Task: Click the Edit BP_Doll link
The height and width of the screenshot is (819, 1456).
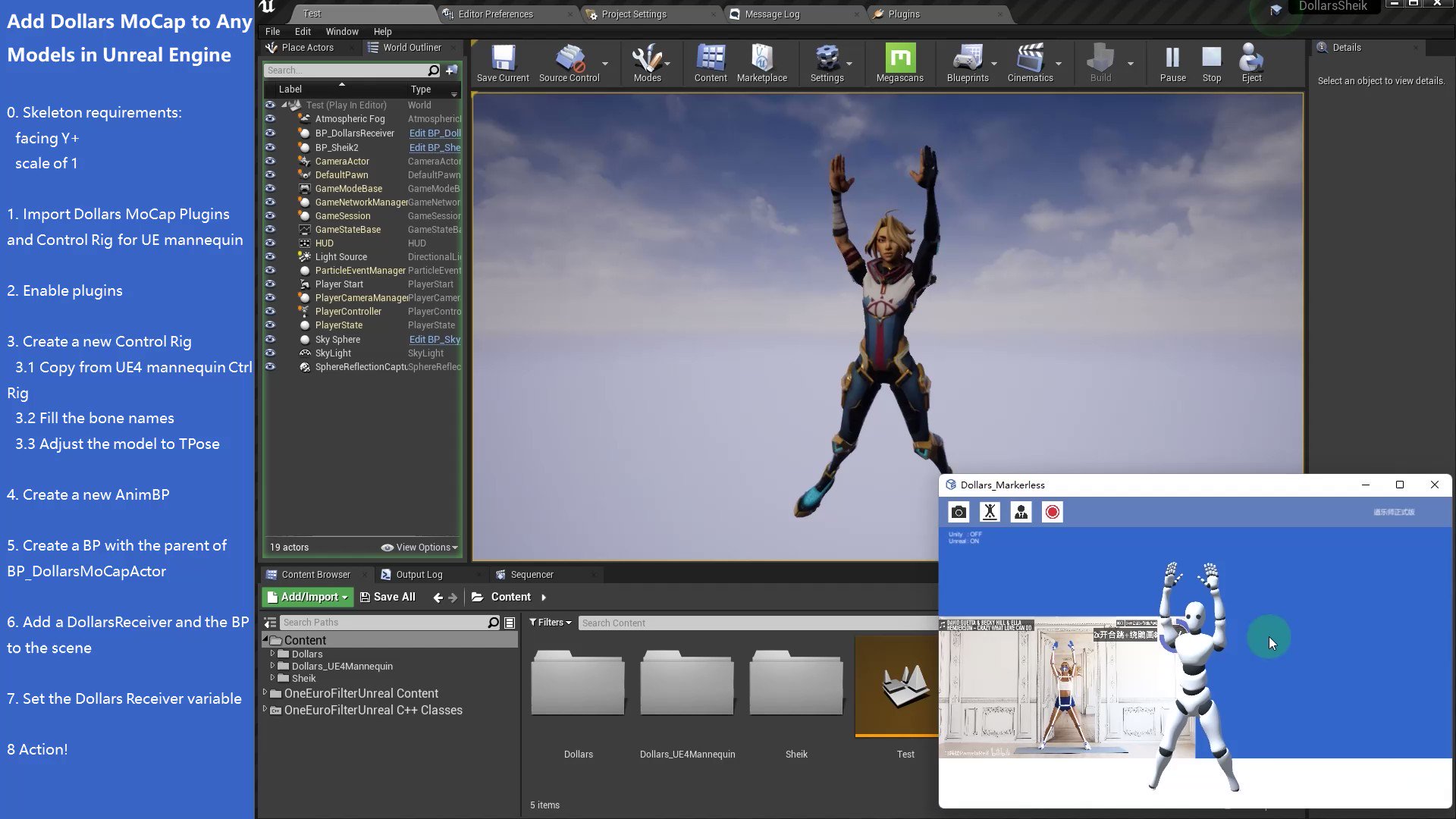Action: [435, 133]
